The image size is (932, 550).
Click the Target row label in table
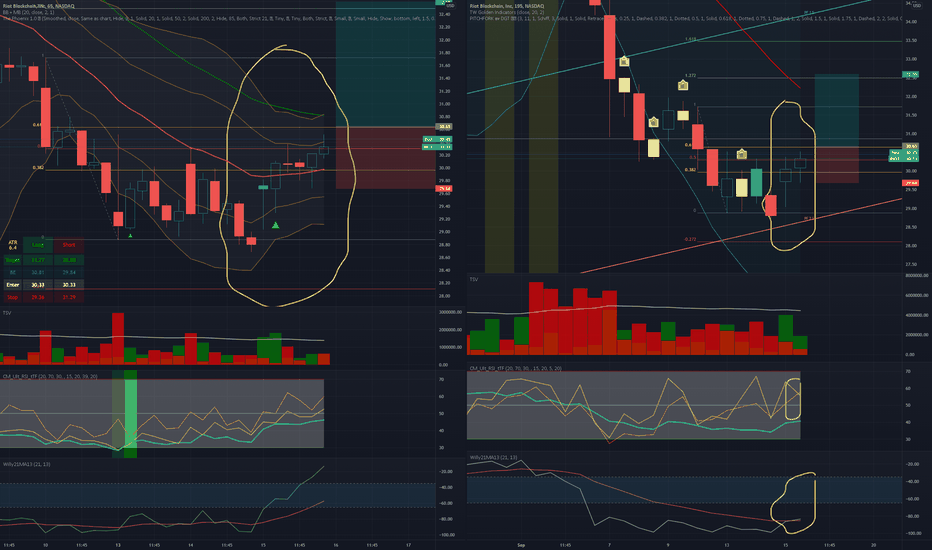pos(12,260)
